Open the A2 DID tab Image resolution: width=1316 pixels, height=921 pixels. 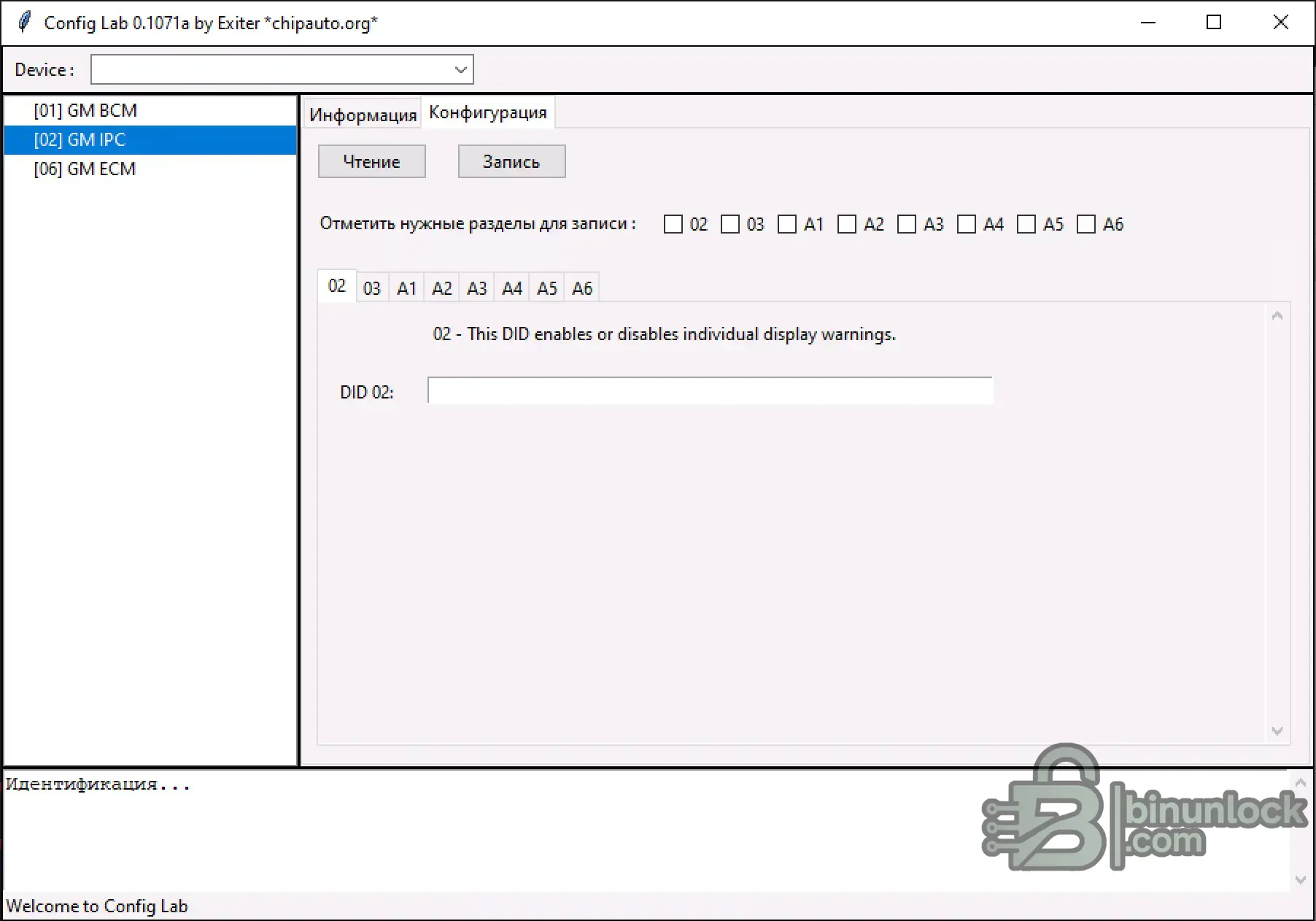coord(442,288)
